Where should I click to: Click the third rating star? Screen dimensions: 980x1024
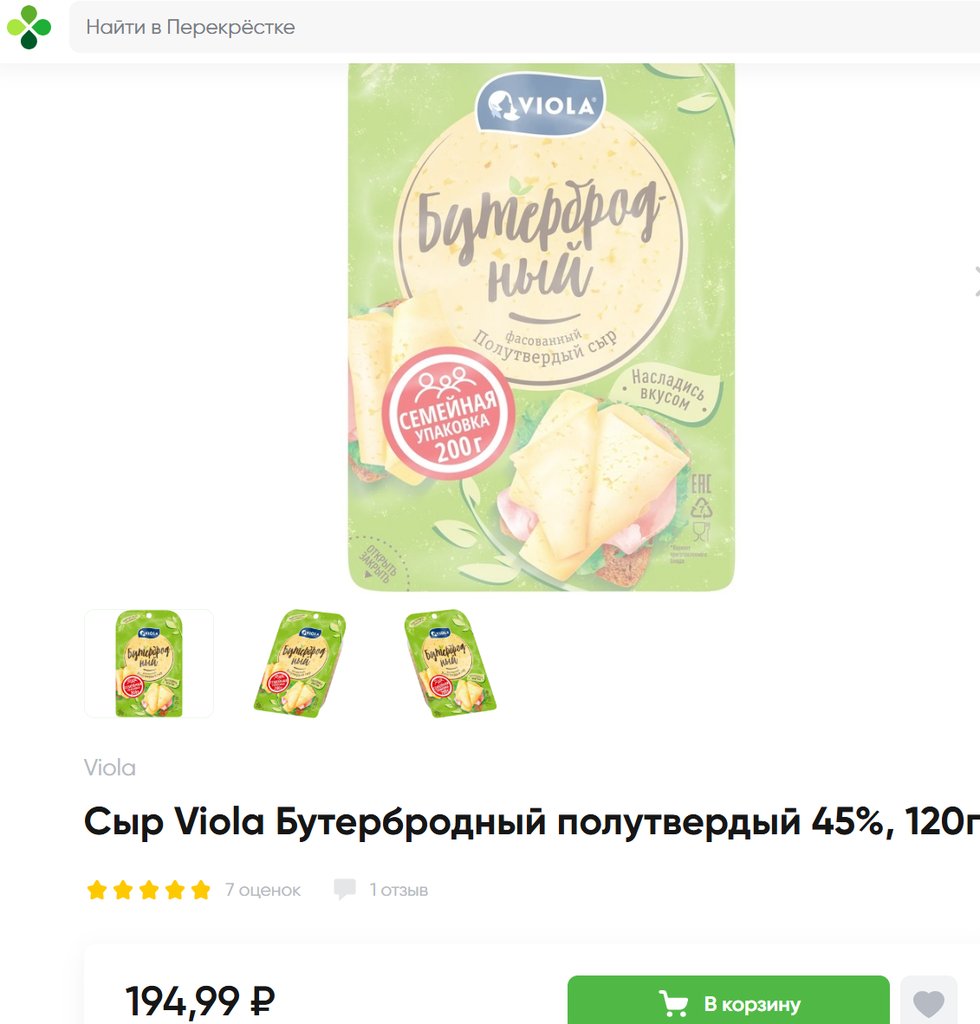[x=149, y=889]
